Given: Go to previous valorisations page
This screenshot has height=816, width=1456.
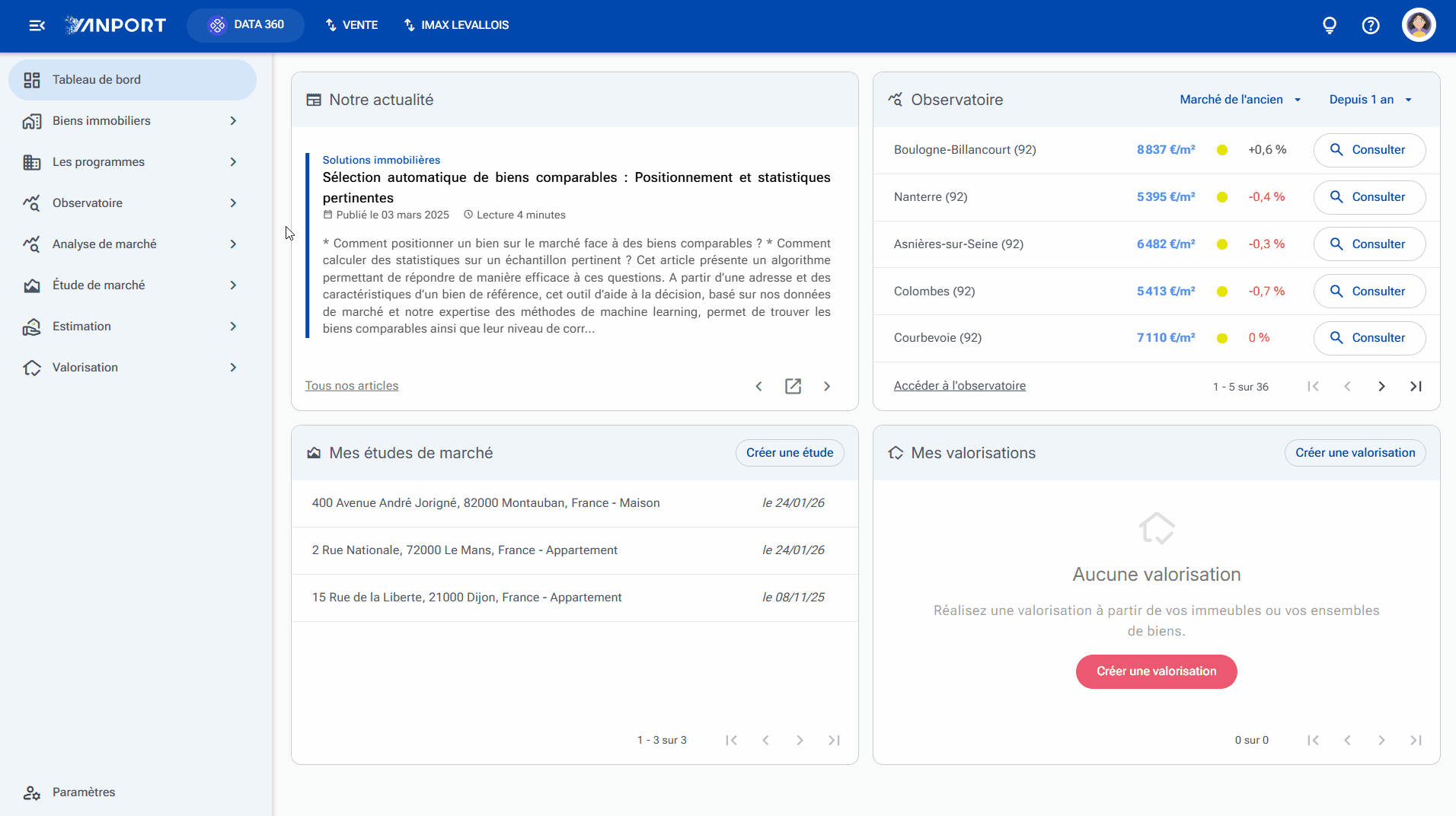Looking at the screenshot, I should tap(1347, 740).
